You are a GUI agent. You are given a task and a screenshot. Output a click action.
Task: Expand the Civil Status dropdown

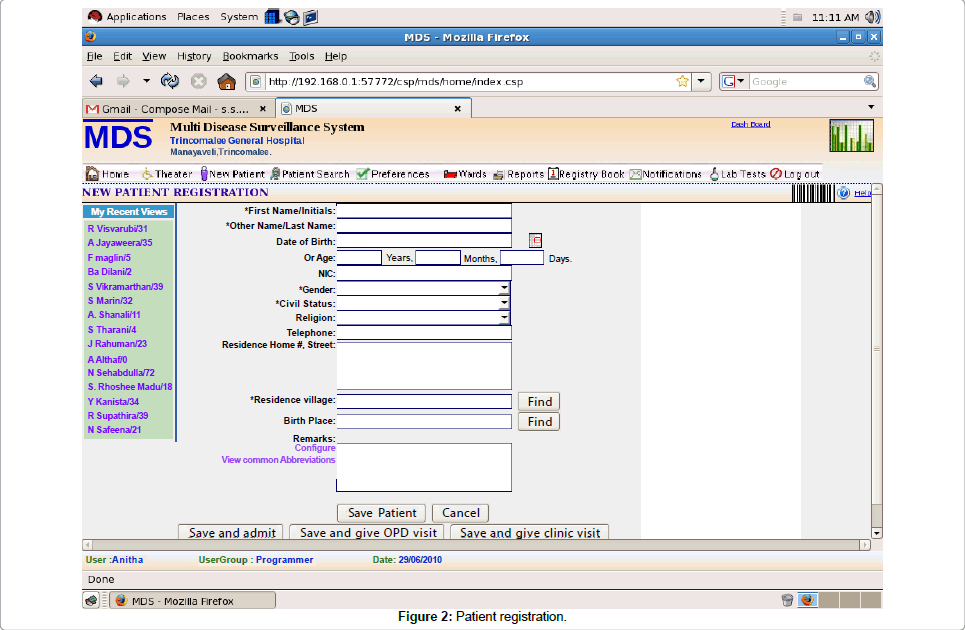tap(504, 303)
